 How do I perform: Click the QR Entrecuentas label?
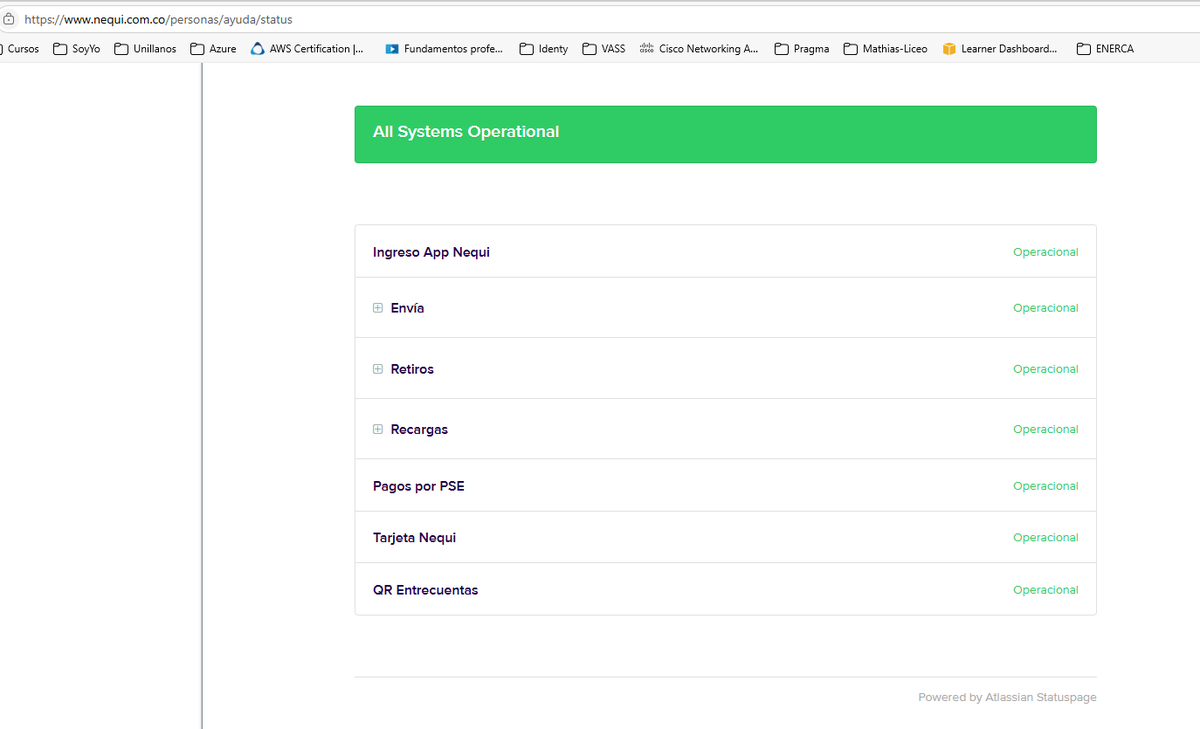[x=425, y=590]
